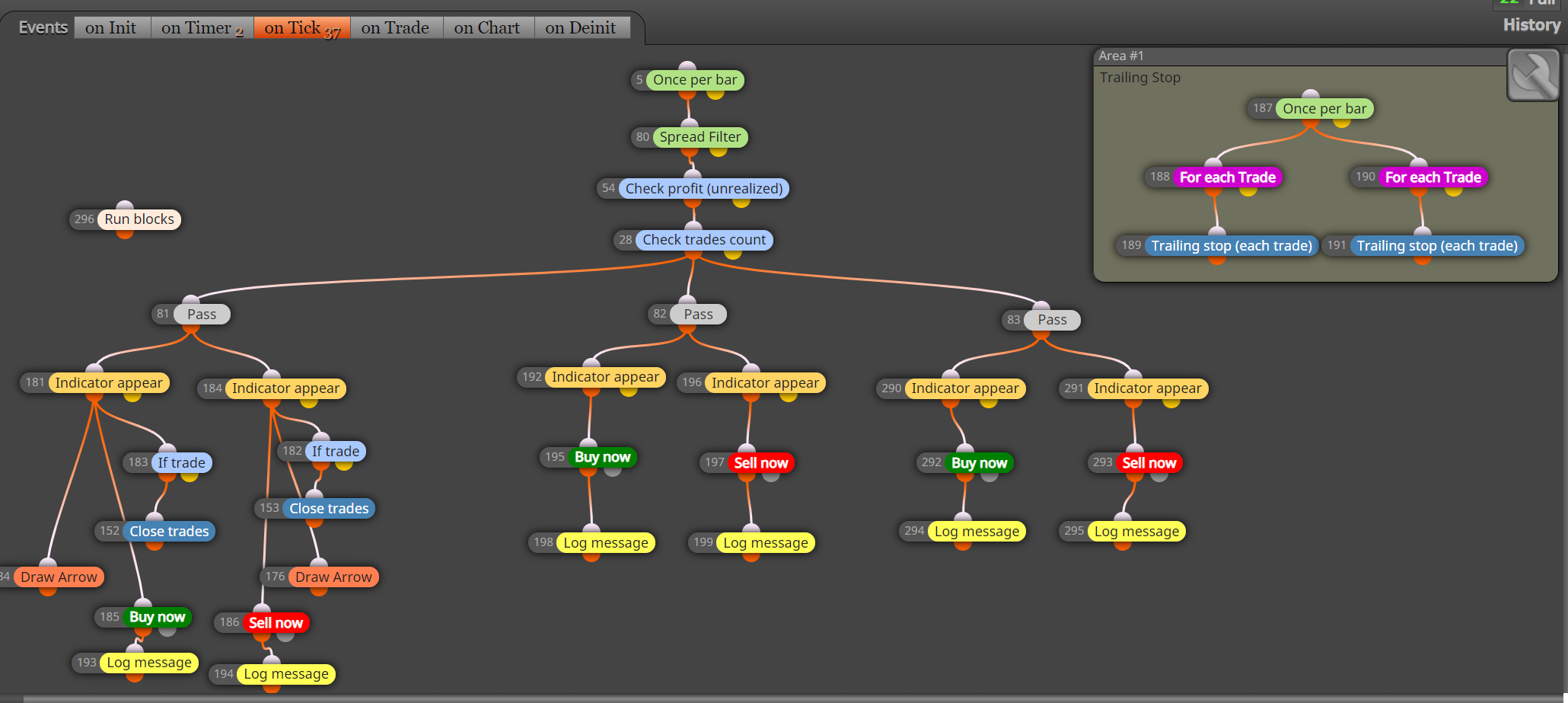The width and height of the screenshot is (1568, 703).
Task: Click the Area #1 title bar
Action: pos(1300,56)
